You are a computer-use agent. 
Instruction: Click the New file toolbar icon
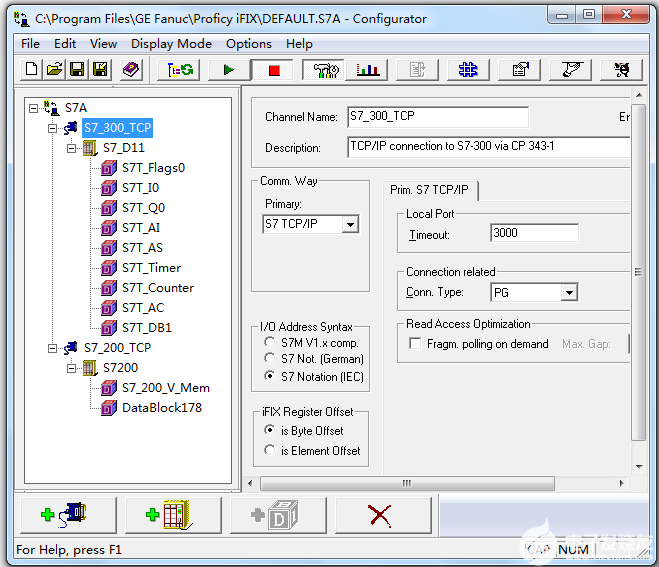click(x=31, y=69)
